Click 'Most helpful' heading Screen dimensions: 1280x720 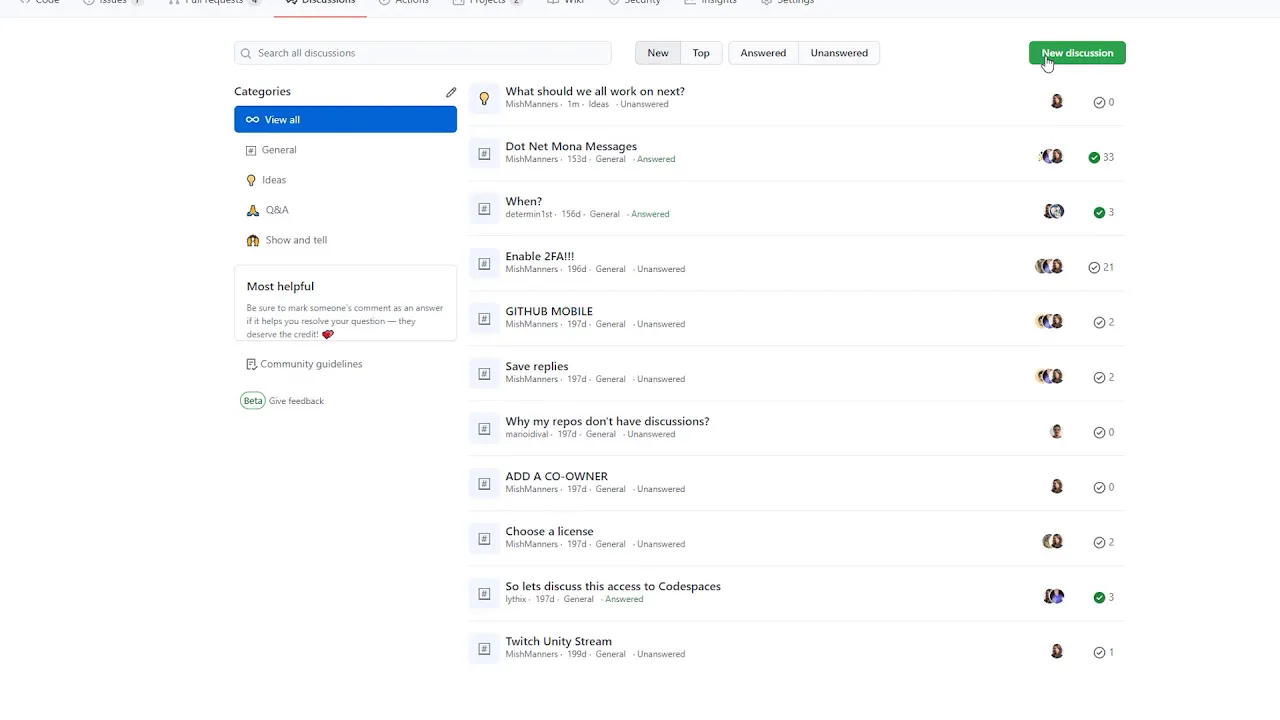[x=280, y=286]
